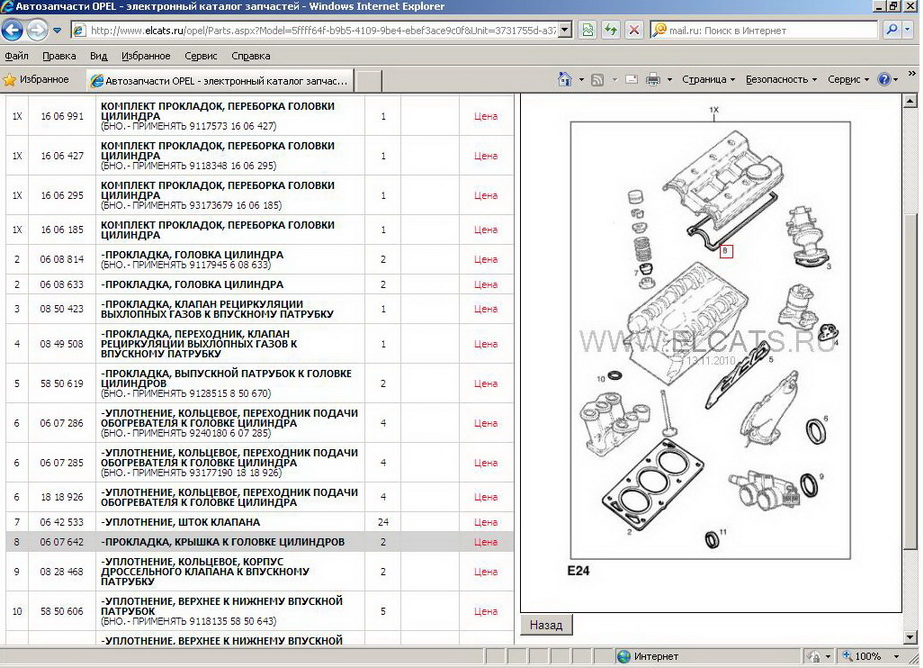The image size is (923, 668).
Task: Click the address bar URL field
Action: click(321, 30)
